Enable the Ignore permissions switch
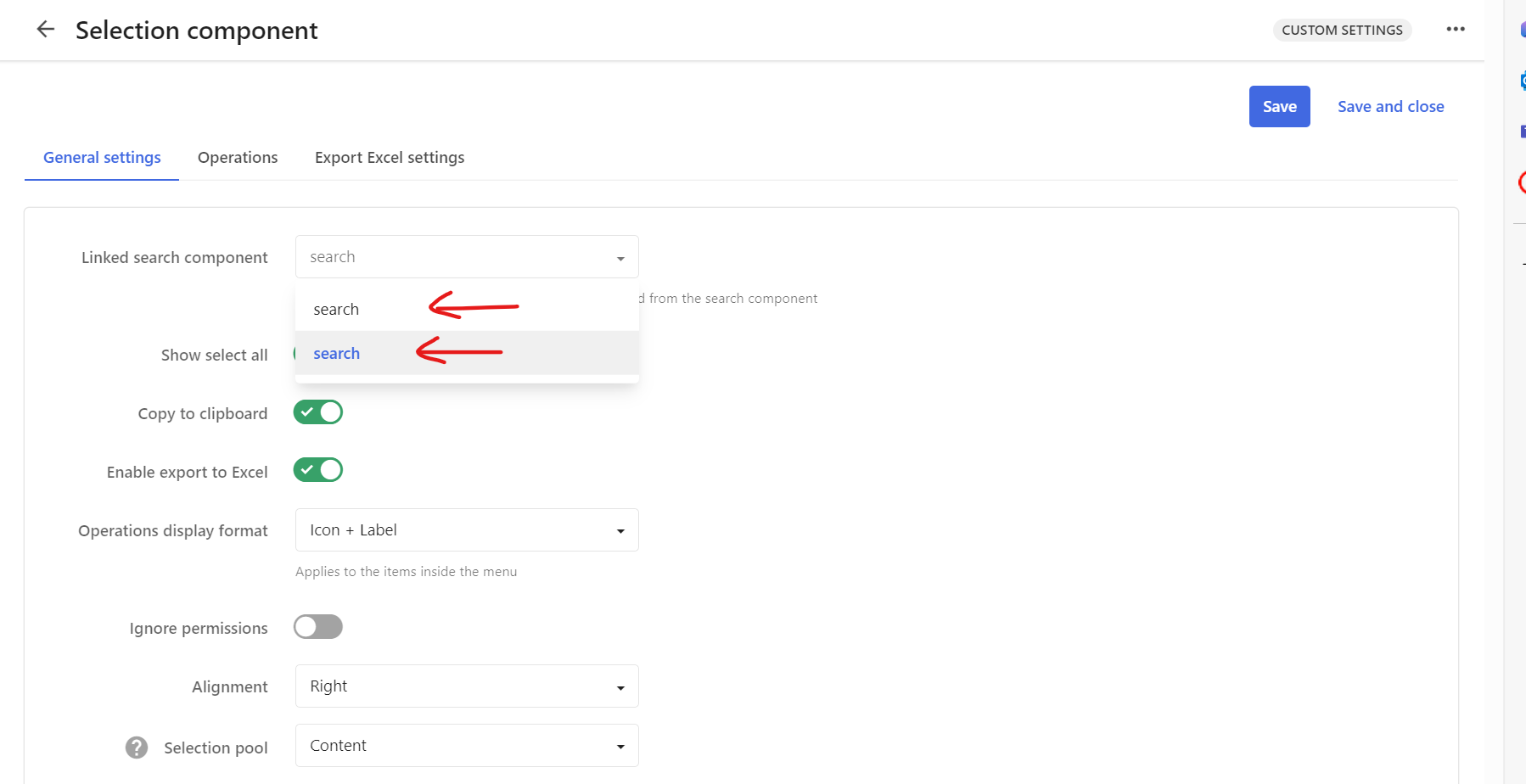The image size is (1526, 784). (318, 627)
